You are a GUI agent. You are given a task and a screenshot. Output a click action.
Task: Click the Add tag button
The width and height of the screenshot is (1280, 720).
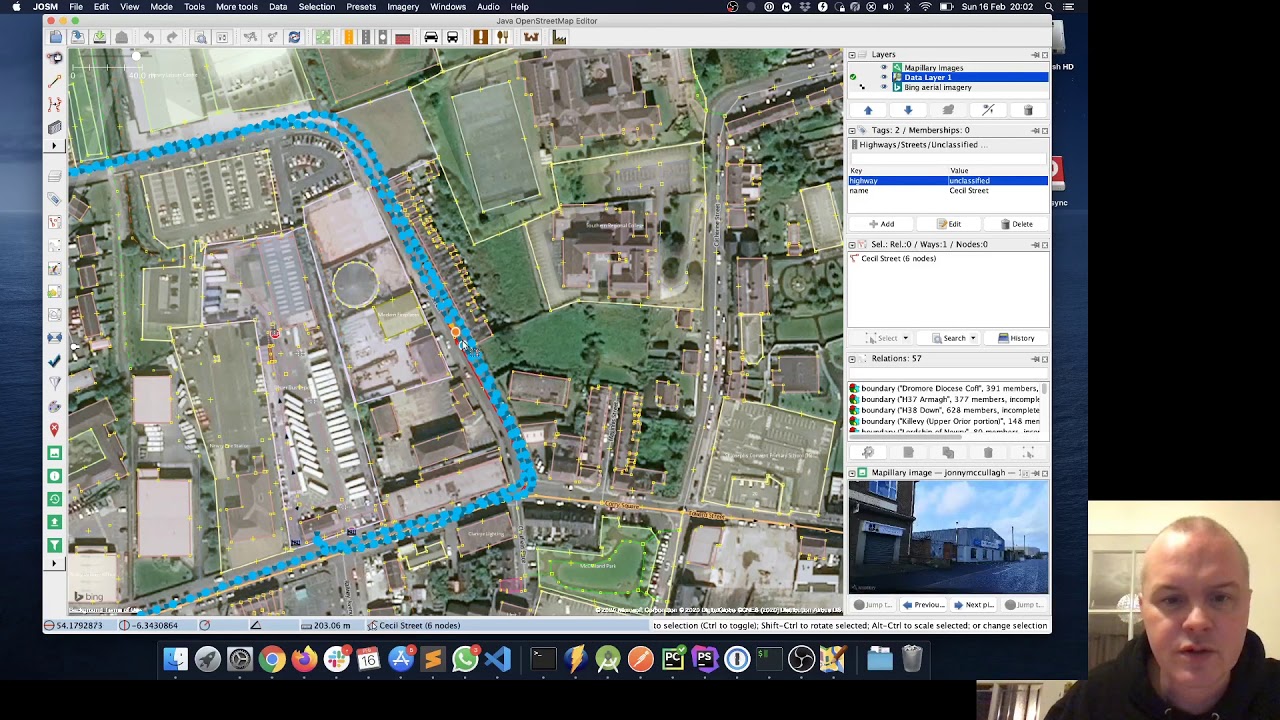882,224
